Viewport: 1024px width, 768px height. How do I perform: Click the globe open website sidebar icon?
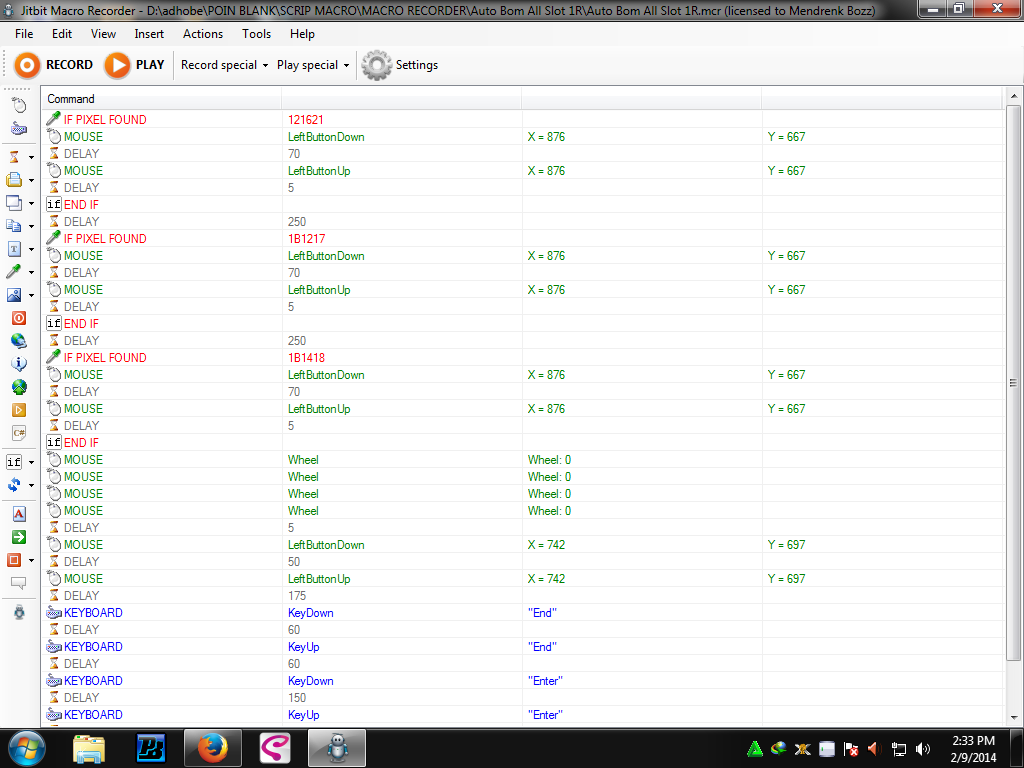(x=19, y=341)
